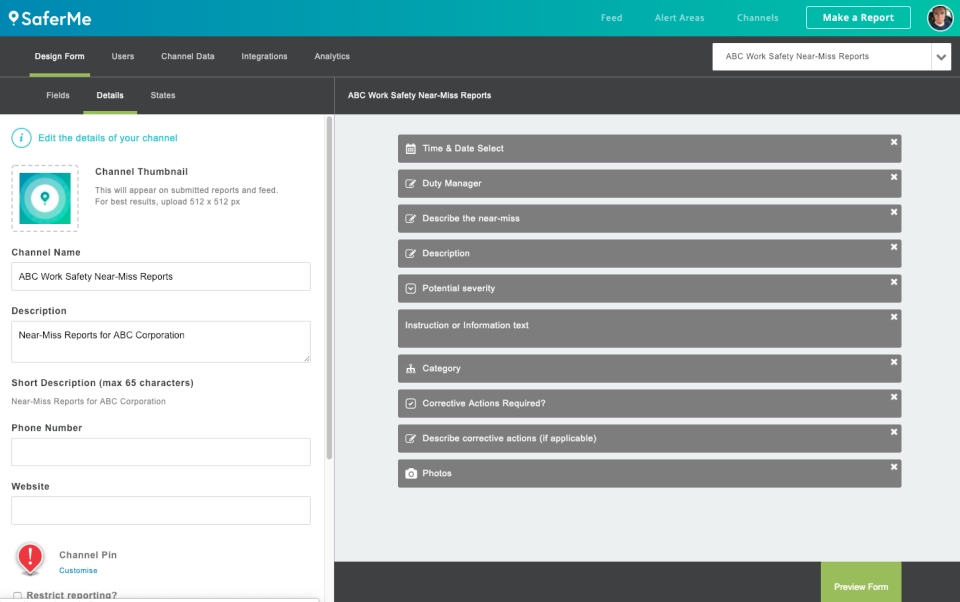Open the Analytics section
Viewport: 960px width, 602px height.
(331, 57)
